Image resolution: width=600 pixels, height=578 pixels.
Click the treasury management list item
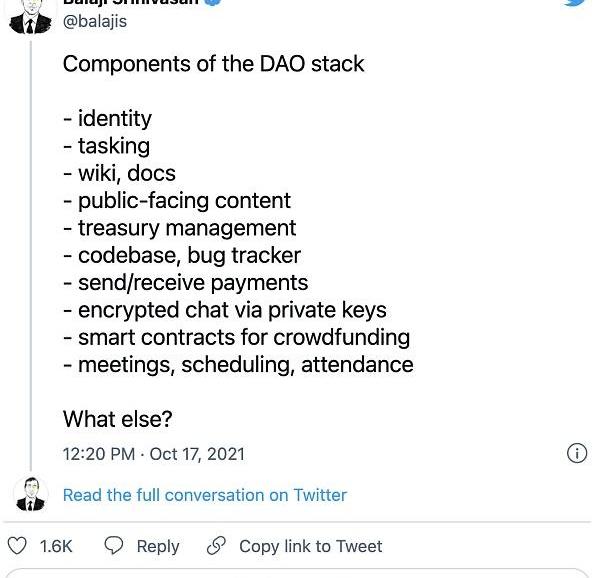pos(179,228)
